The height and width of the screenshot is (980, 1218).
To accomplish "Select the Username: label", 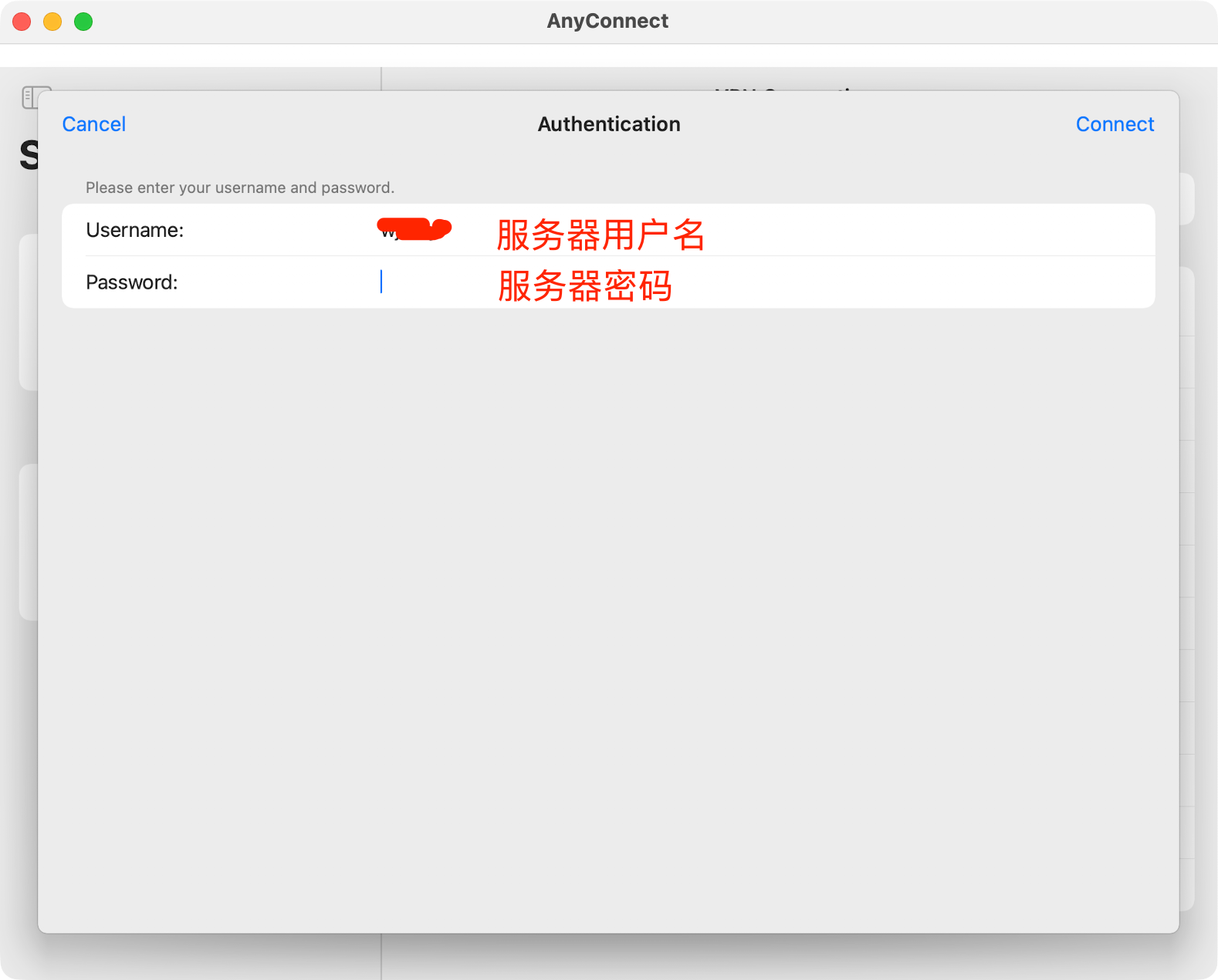I will click(134, 230).
